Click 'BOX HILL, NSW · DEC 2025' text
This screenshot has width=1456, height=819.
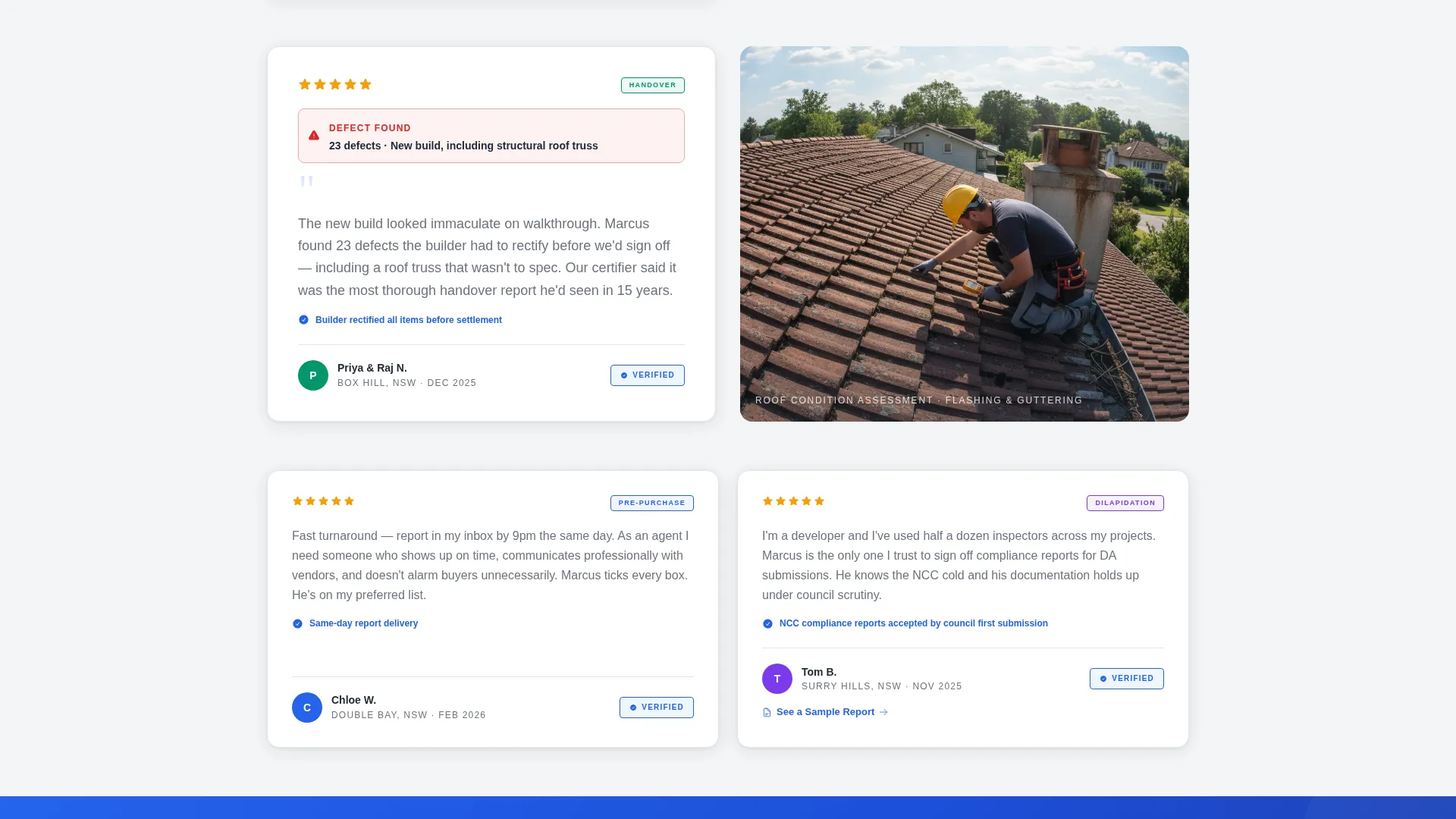click(x=407, y=383)
